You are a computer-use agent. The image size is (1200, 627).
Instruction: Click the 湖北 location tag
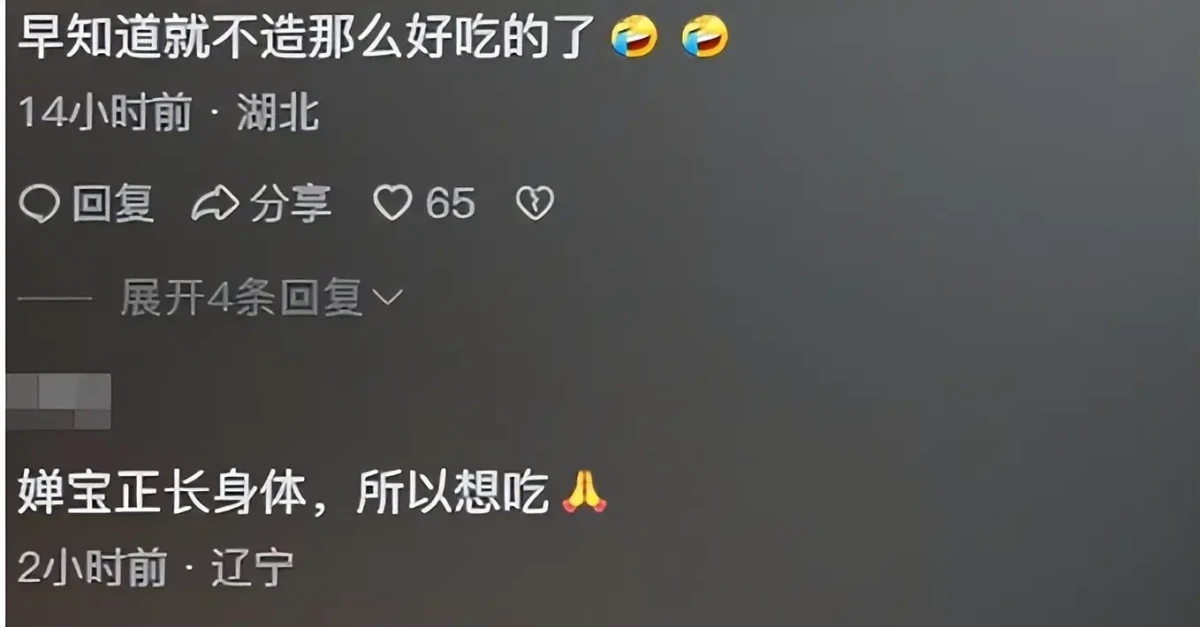278,115
